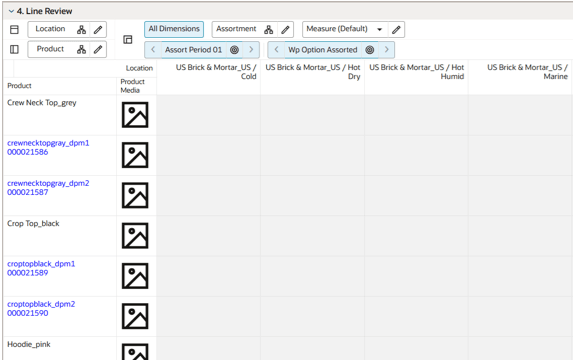Select the US Brick & Mortar_US / Hot Humid column header
Screen dimensions: 573x362
(x=416, y=77)
